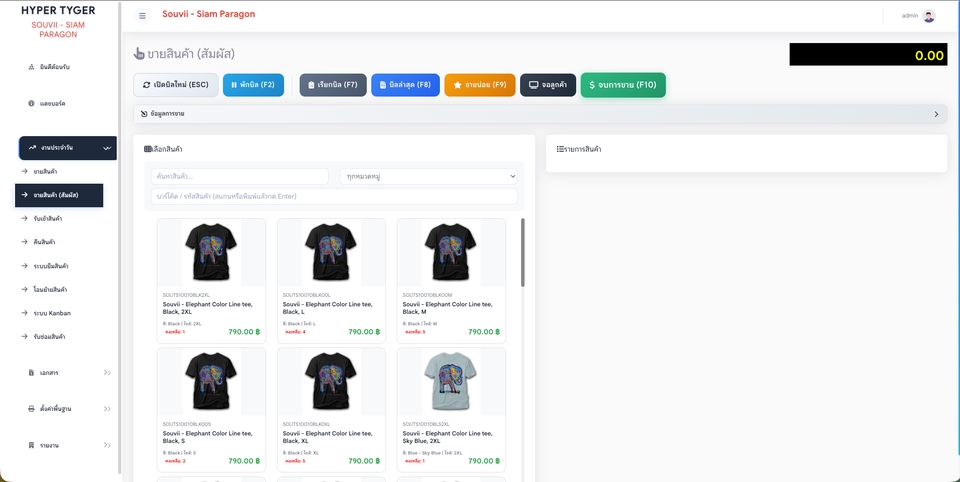The height and width of the screenshot is (482, 960).
Task: Select the Black, S Elephant tee card
Action: coord(211,410)
